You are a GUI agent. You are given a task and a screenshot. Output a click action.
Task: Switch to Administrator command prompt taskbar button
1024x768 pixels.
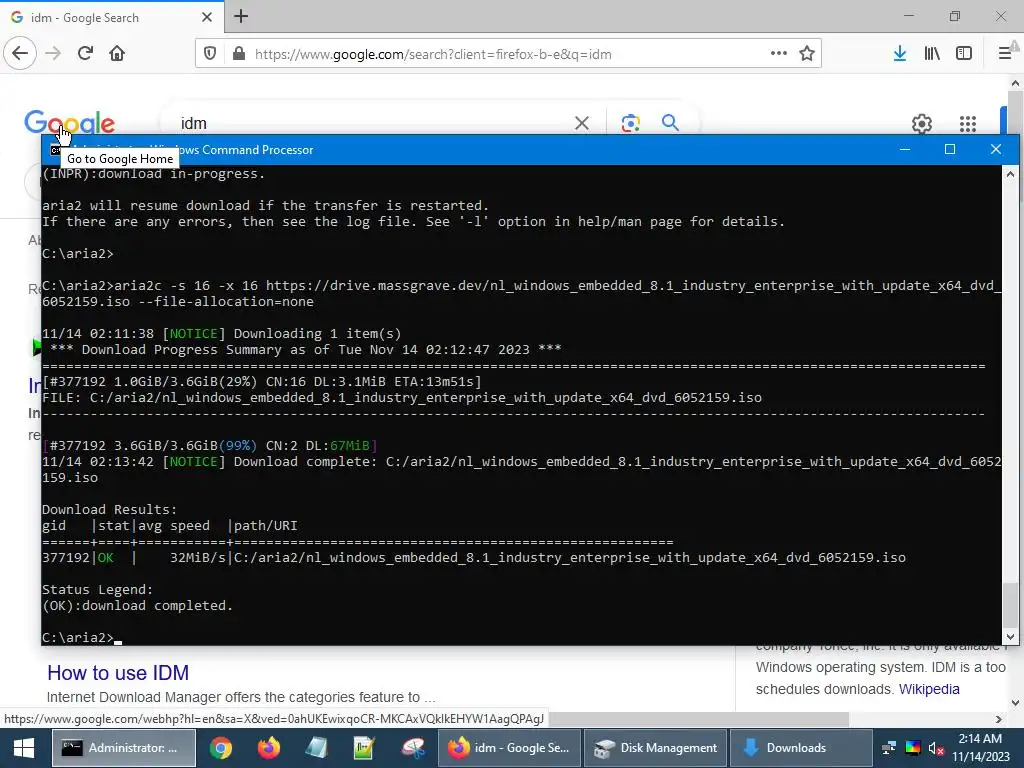click(123, 748)
